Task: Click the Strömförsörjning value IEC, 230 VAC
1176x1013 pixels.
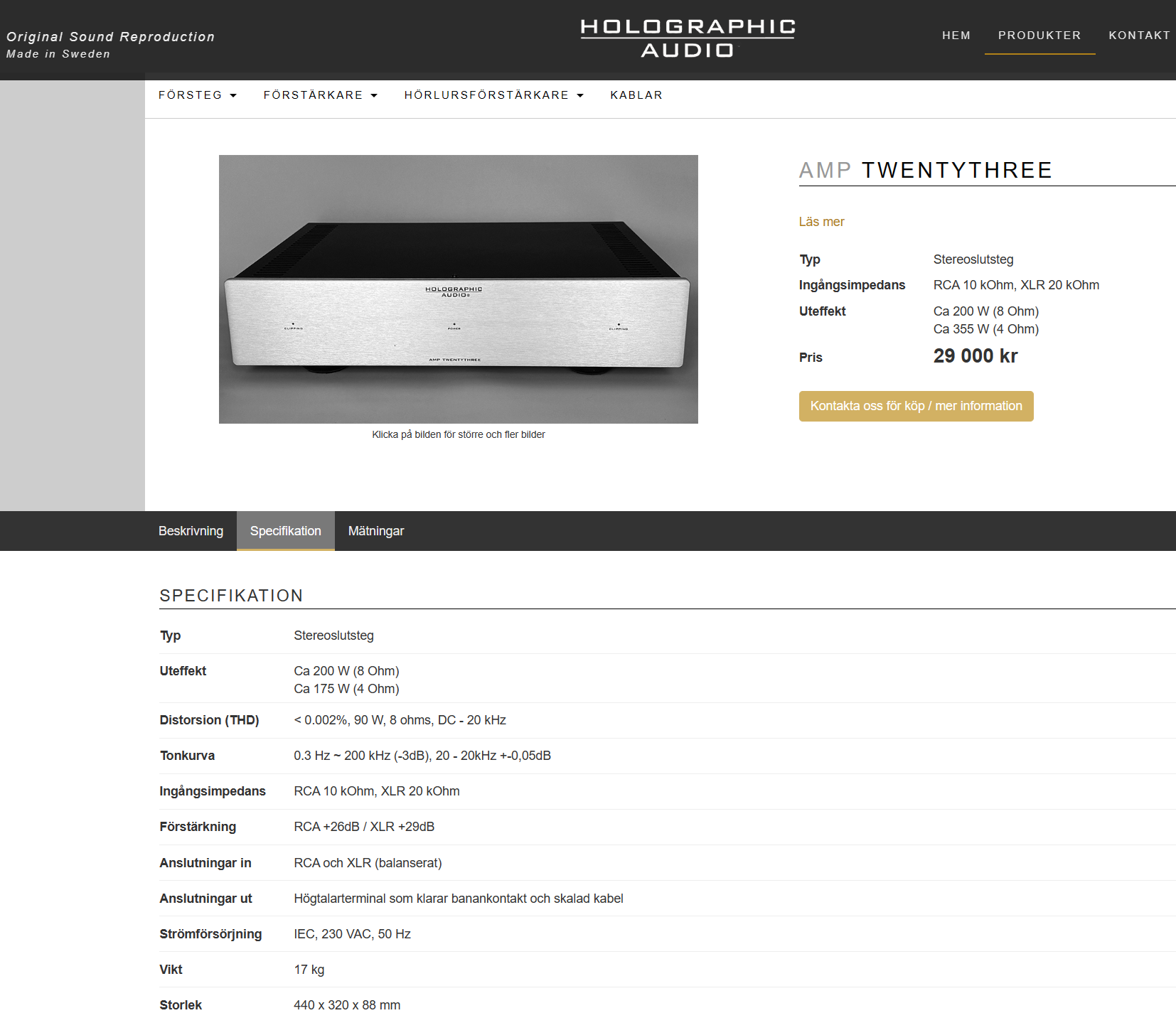Action: (x=352, y=934)
